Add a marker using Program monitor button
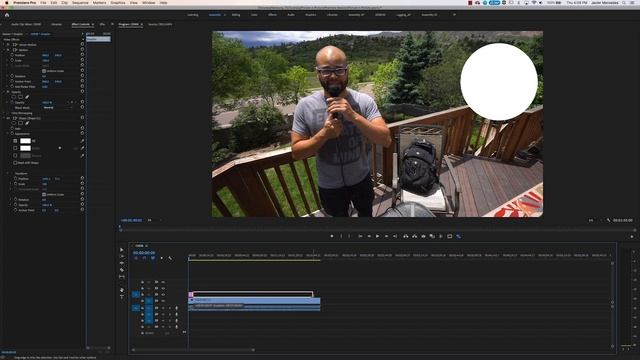The width and height of the screenshot is (640, 360). [x=332, y=236]
